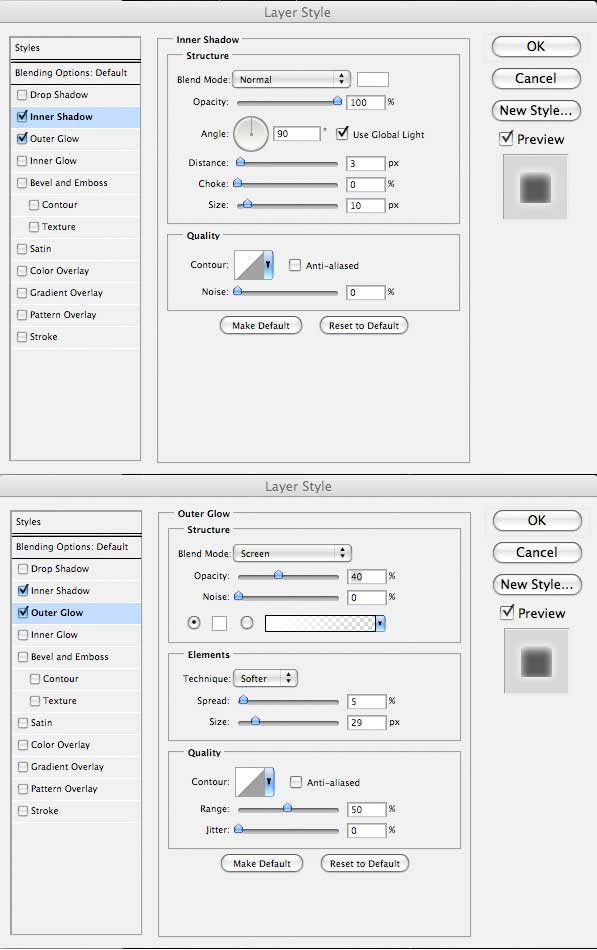Open Technique Softer dropdown

266,679
